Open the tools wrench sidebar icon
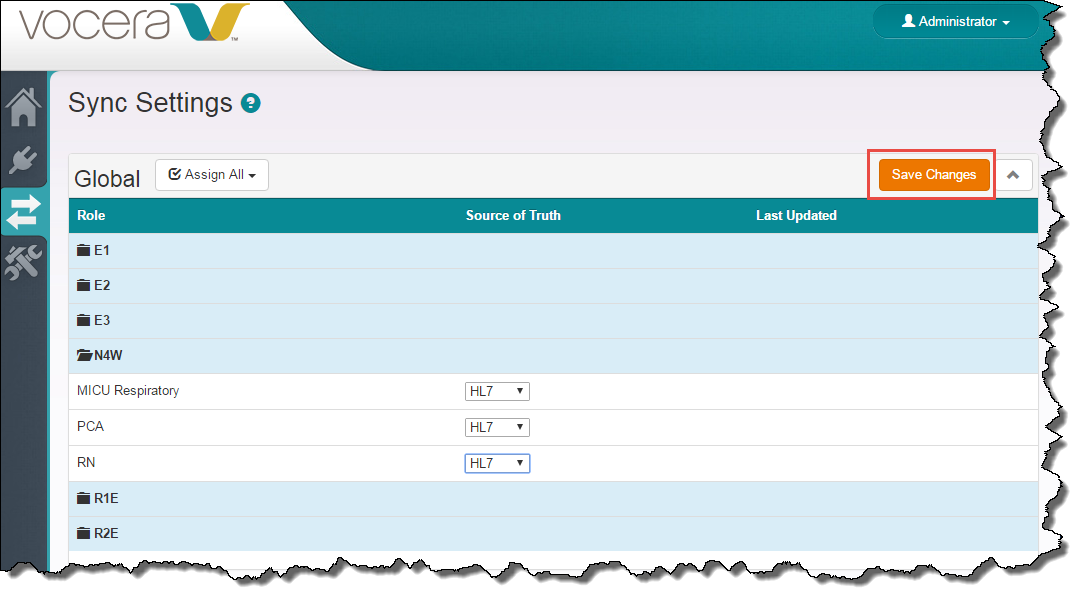The width and height of the screenshot is (1085, 602). click(x=24, y=261)
